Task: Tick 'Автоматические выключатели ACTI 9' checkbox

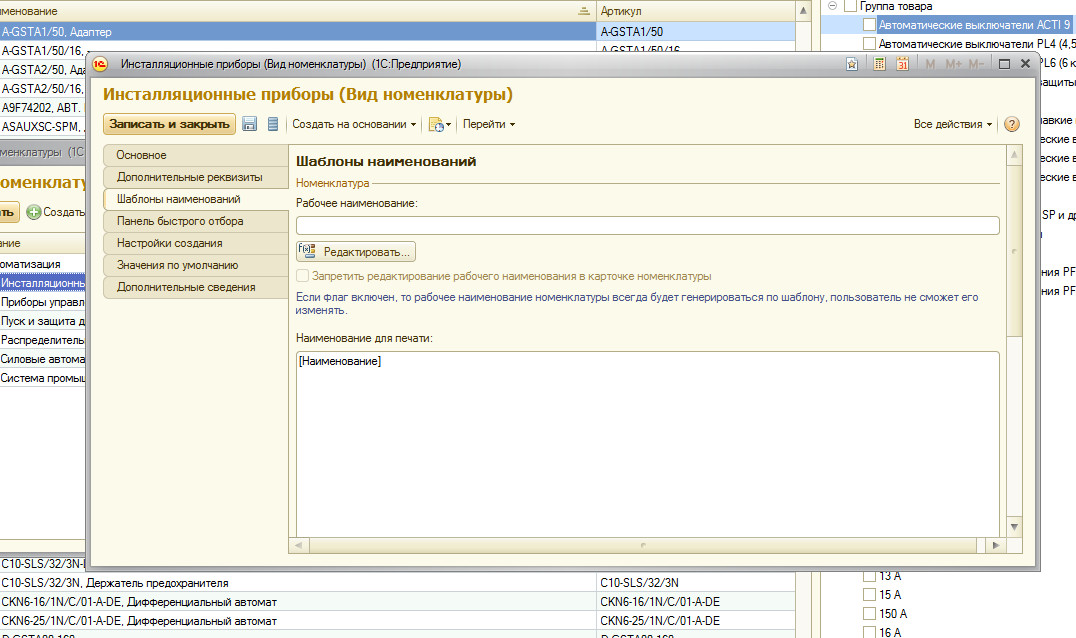Action: tap(869, 24)
